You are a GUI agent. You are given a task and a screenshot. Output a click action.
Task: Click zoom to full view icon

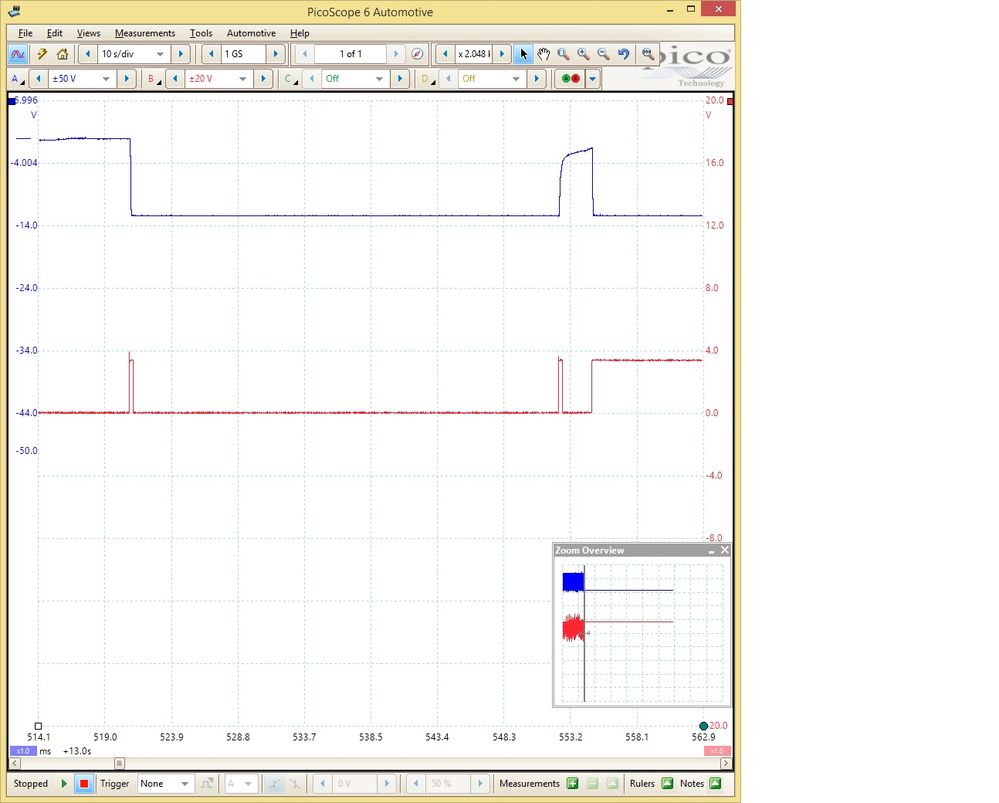coord(648,54)
